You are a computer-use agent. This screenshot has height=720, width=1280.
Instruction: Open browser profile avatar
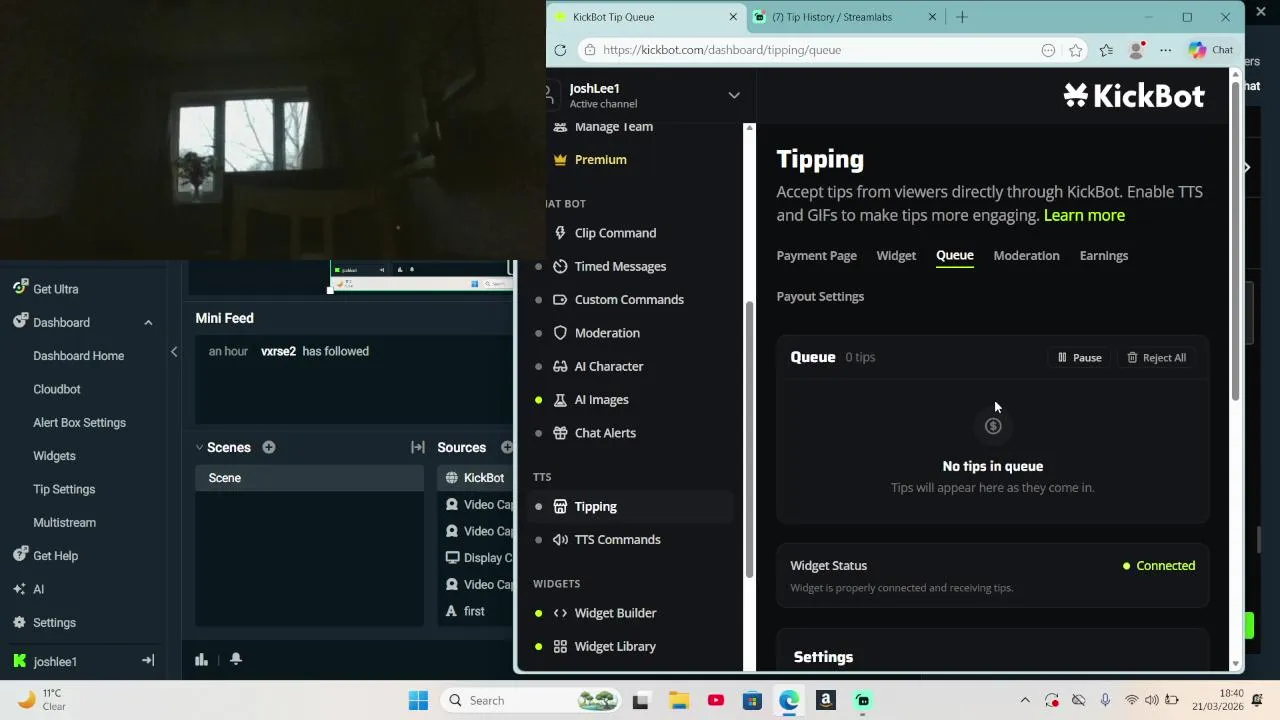coord(1136,50)
